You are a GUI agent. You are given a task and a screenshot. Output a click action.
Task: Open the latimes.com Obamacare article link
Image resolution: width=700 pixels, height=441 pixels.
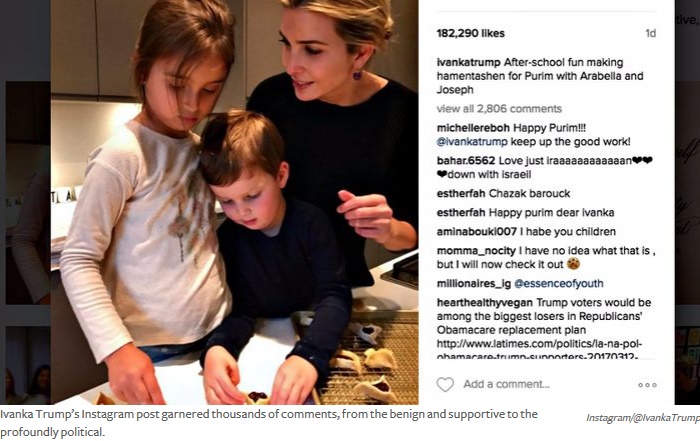tap(539, 350)
